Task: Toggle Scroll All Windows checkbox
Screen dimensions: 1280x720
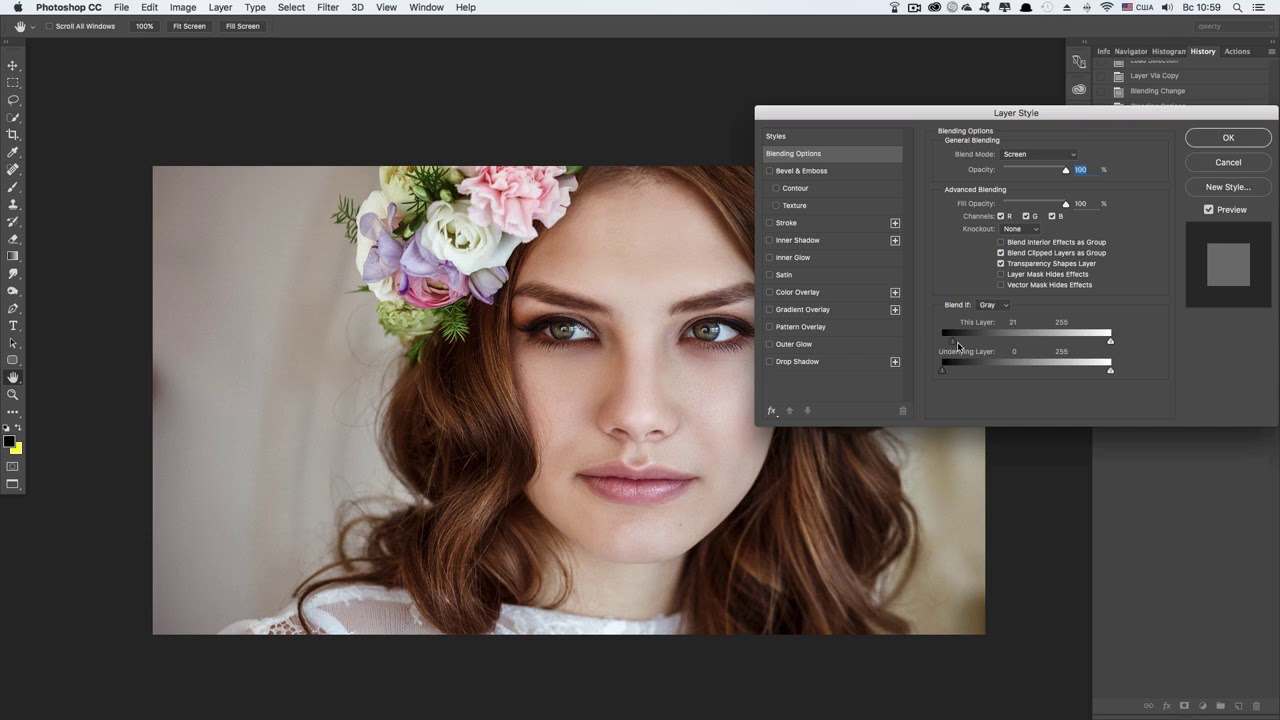Action: [49, 26]
